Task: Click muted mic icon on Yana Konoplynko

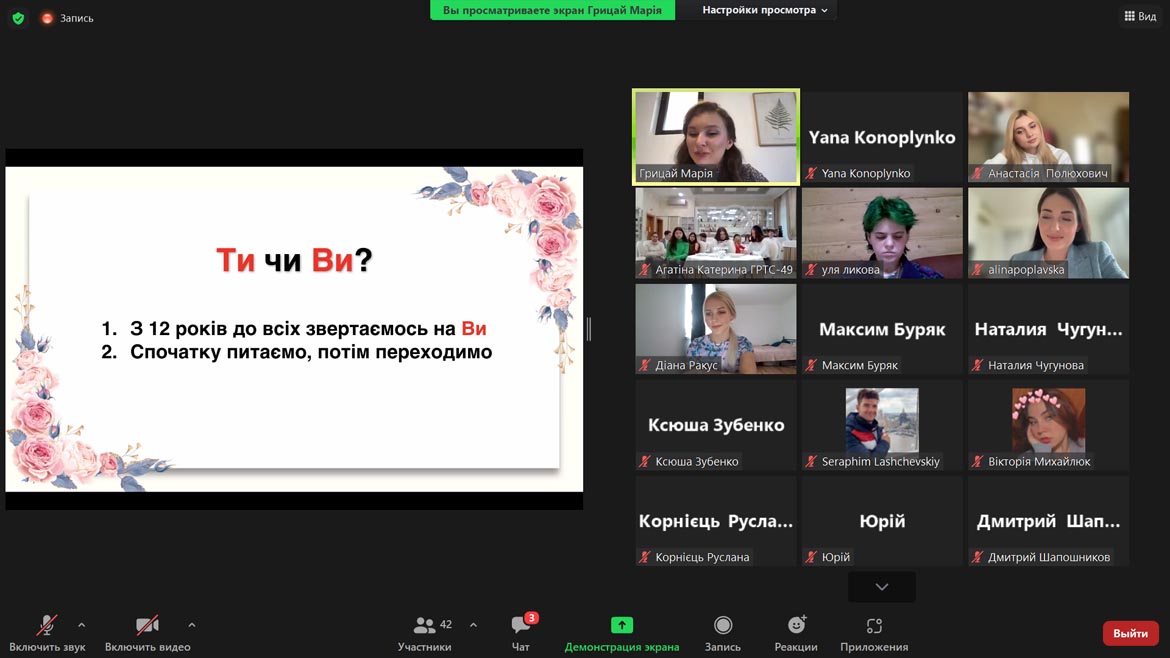Action: [x=811, y=173]
